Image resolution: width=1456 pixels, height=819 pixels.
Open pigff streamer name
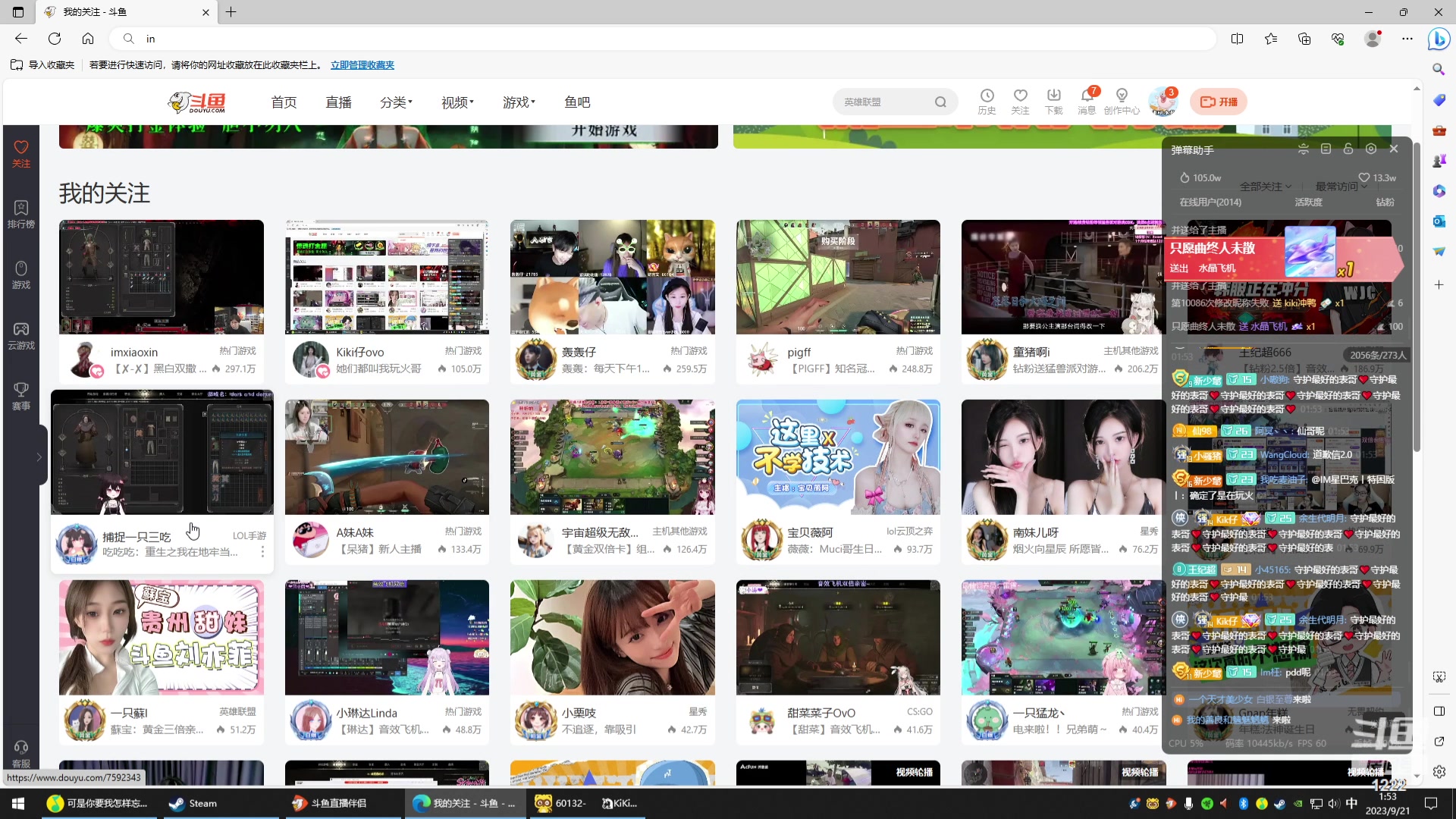[799, 353]
